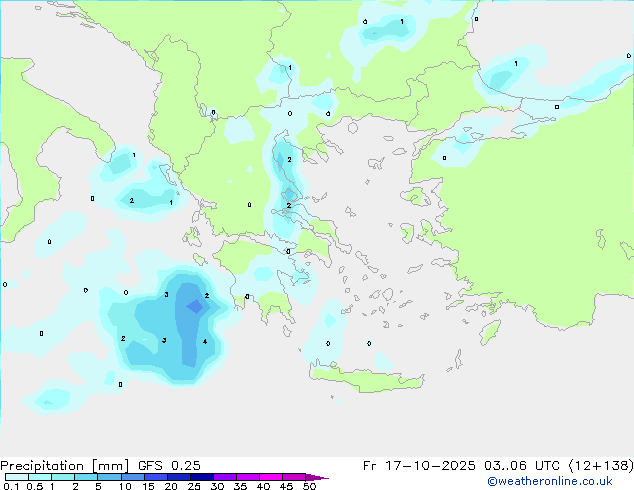This screenshot has height=490, width=634.
Task: Click the '25' legend scale value
Action: [x=194, y=486]
